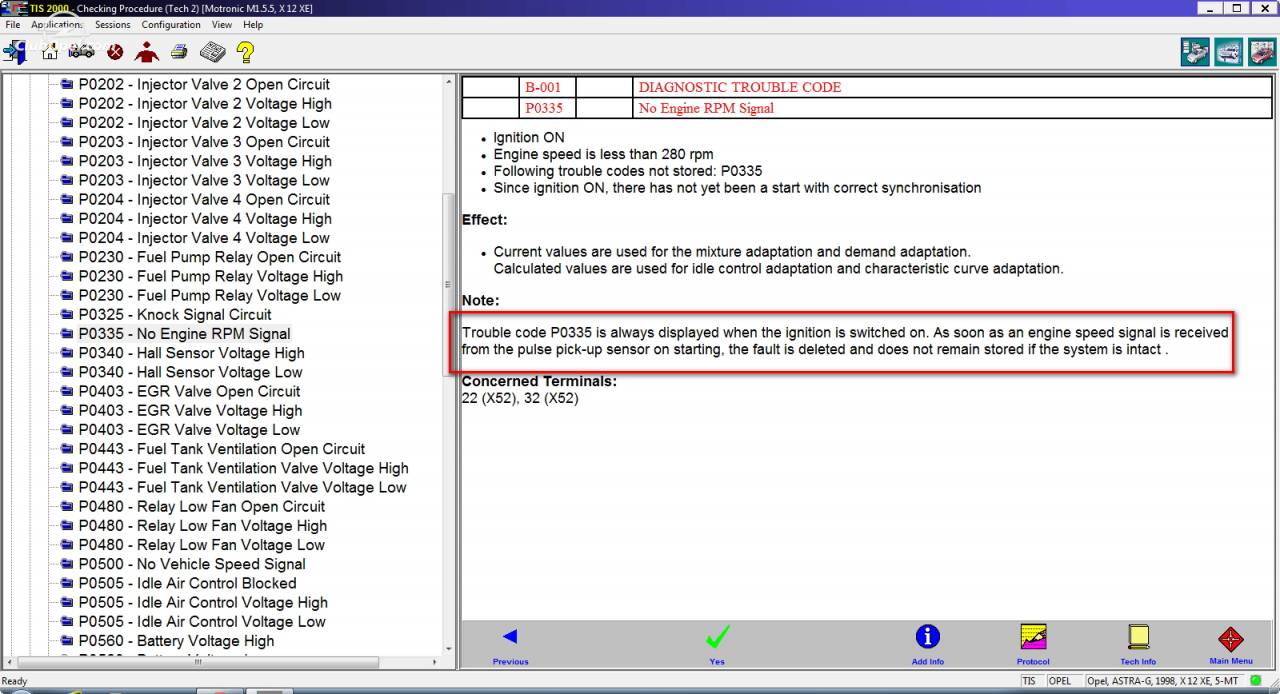Image resolution: width=1280 pixels, height=694 pixels.
Task: Open the Help menu
Action: (x=253, y=25)
